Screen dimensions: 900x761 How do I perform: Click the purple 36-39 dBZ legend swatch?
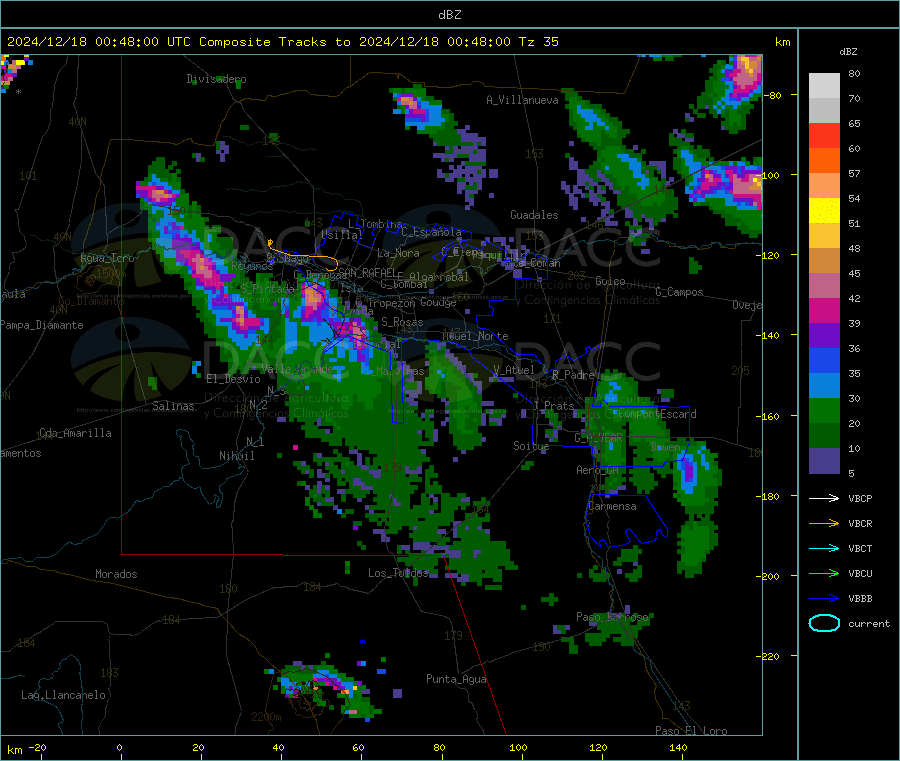click(824, 336)
